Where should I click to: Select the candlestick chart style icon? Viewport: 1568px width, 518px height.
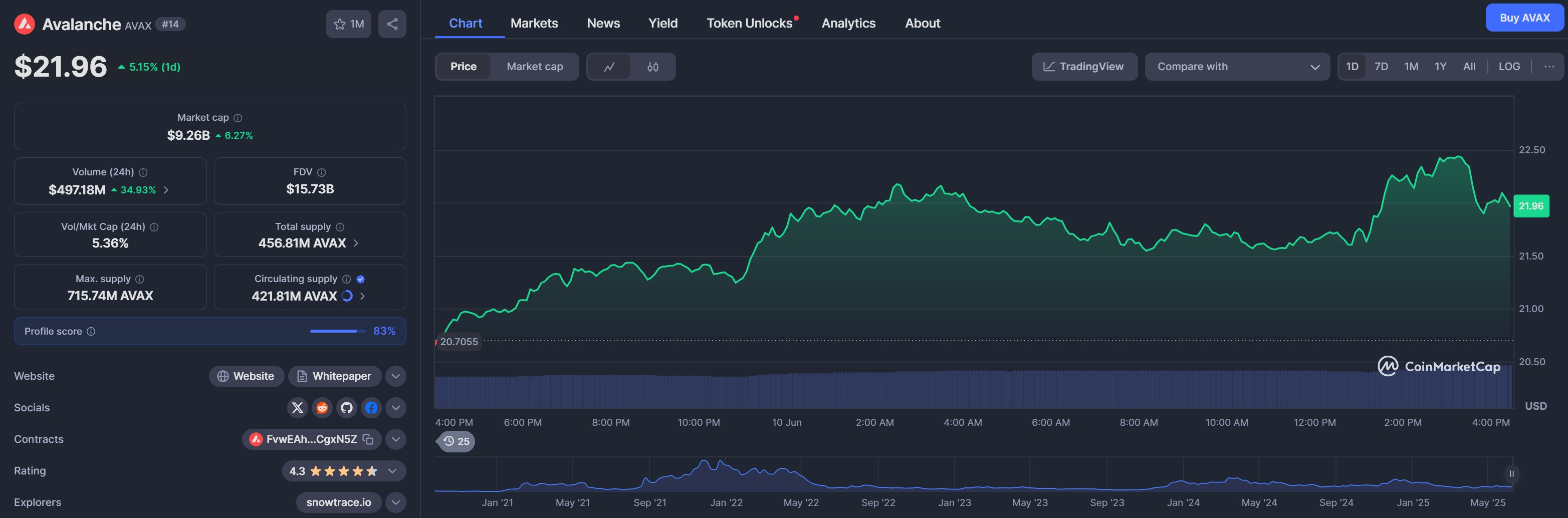(x=652, y=67)
